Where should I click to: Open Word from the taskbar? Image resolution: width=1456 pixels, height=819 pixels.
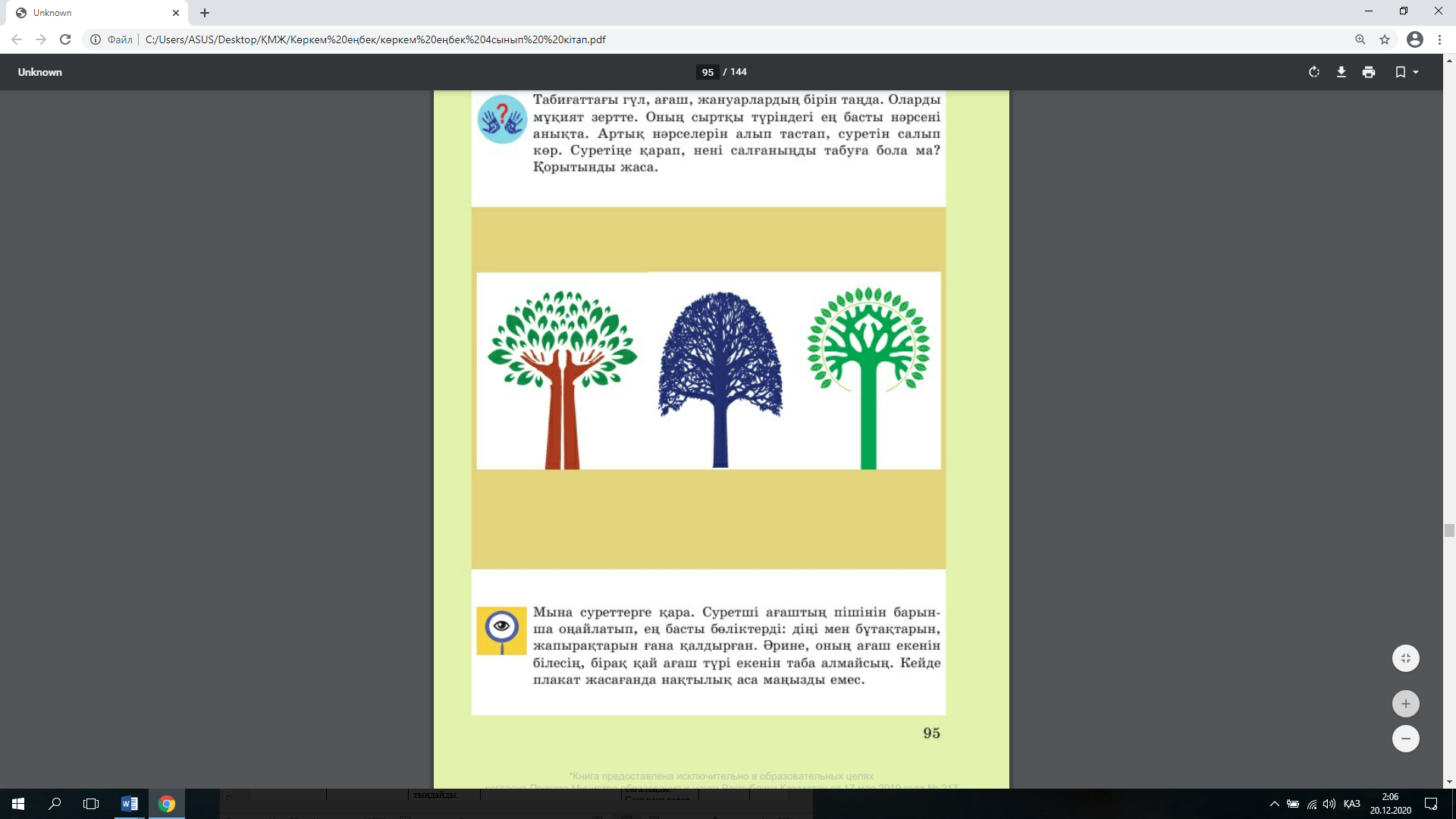[130, 804]
